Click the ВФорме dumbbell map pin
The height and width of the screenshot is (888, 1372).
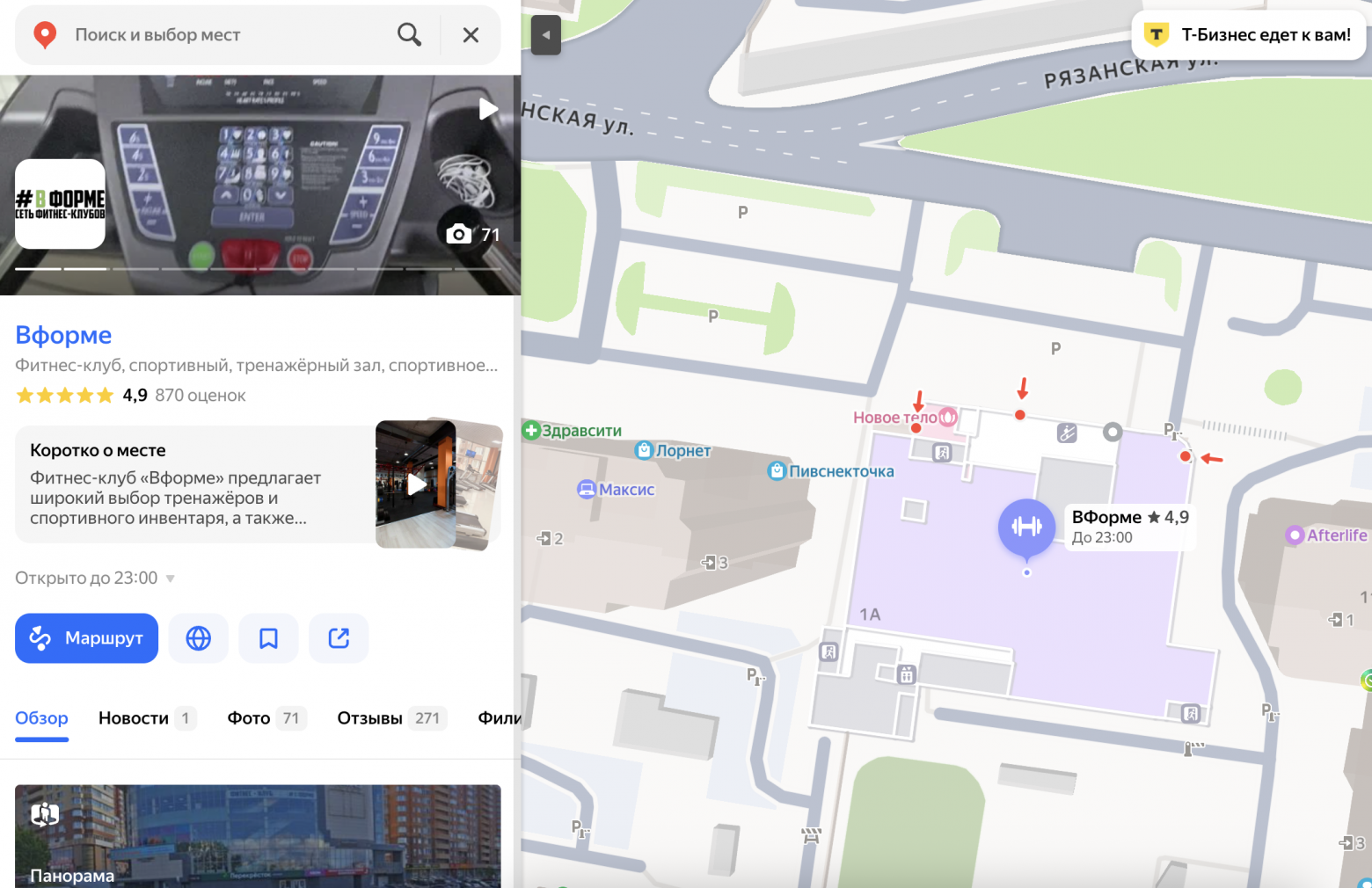tap(1026, 528)
